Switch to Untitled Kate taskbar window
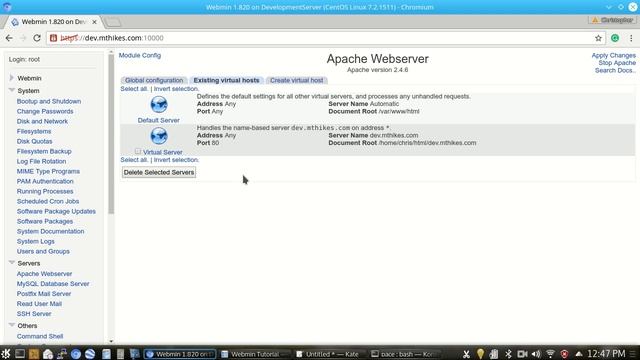 (x=329, y=354)
